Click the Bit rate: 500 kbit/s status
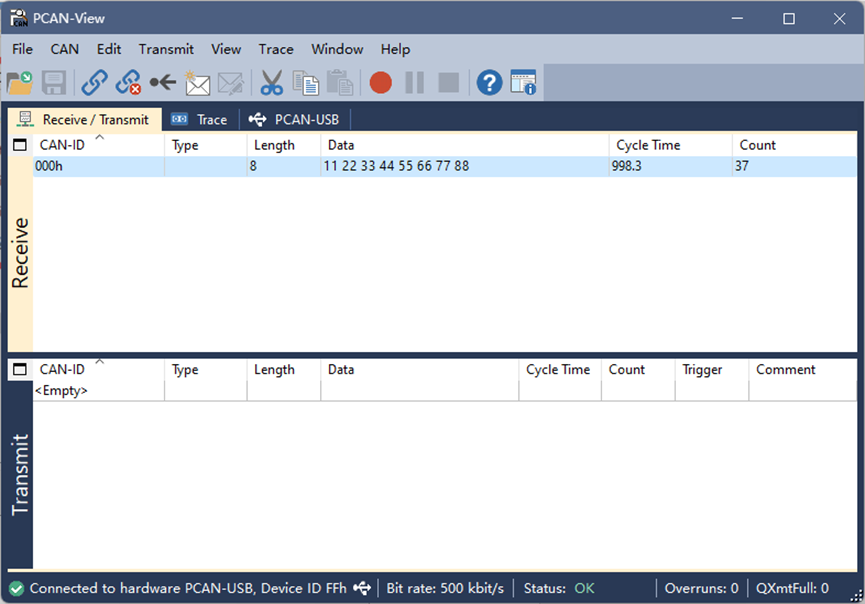The height and width of the screenshot is (604, 865). [445, 589]
